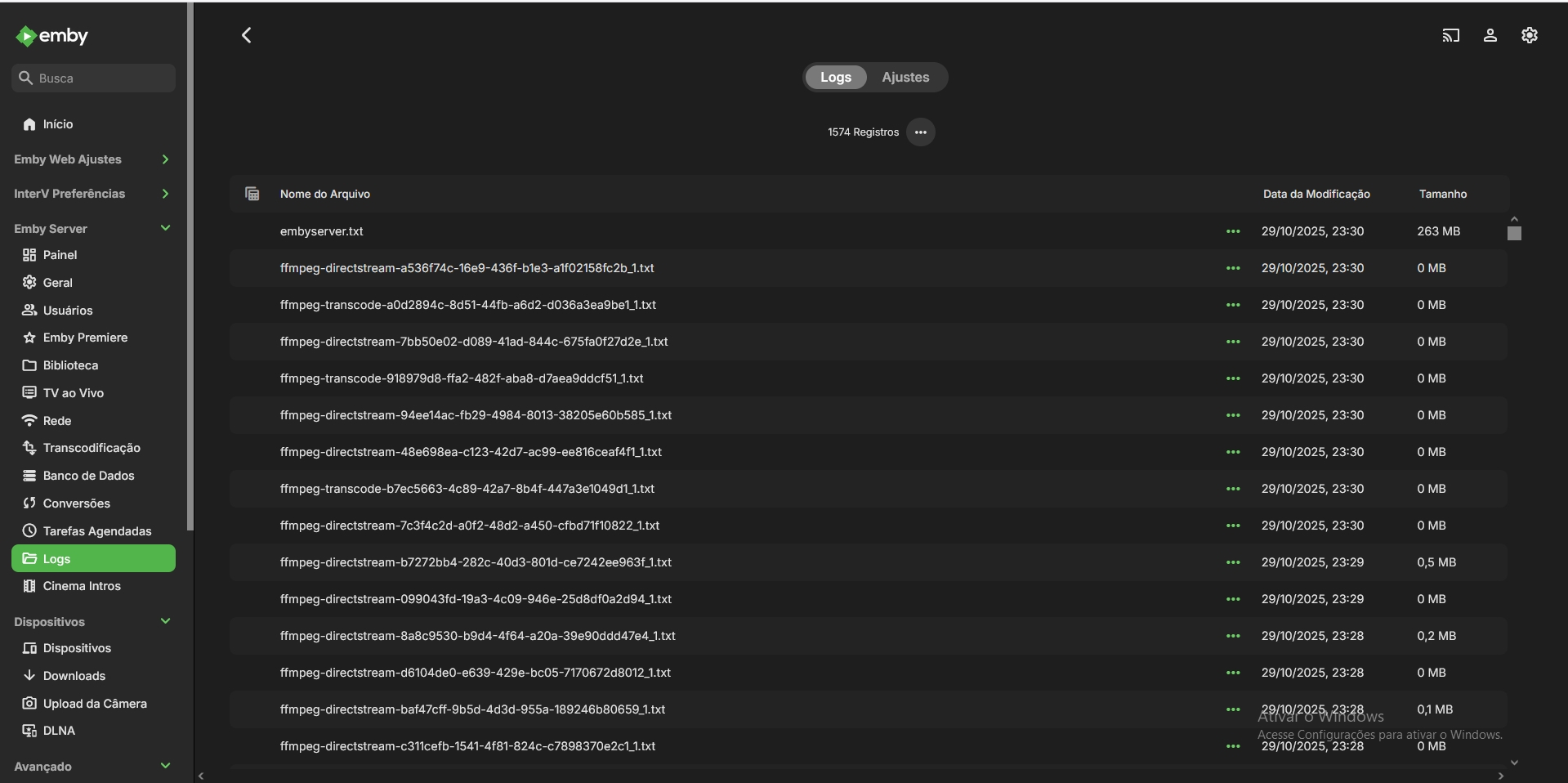Go to Início in the sidebar
Viewport: 1568px width, 783px height.
[93, 124]
